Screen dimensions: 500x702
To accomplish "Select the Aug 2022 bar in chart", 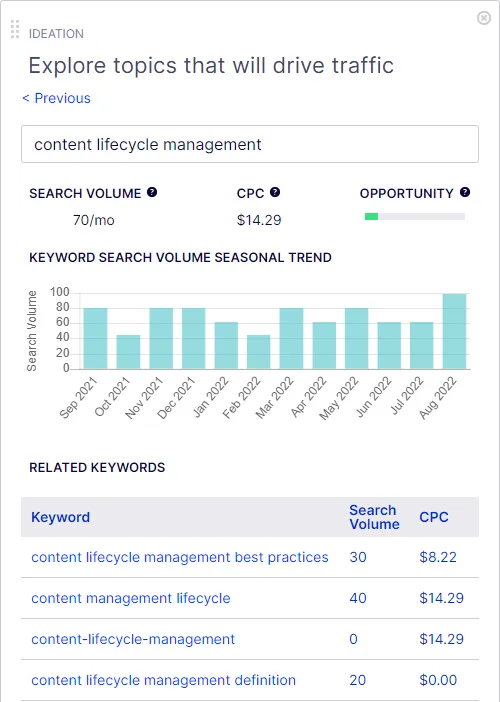I will click(x=454, y=331).
